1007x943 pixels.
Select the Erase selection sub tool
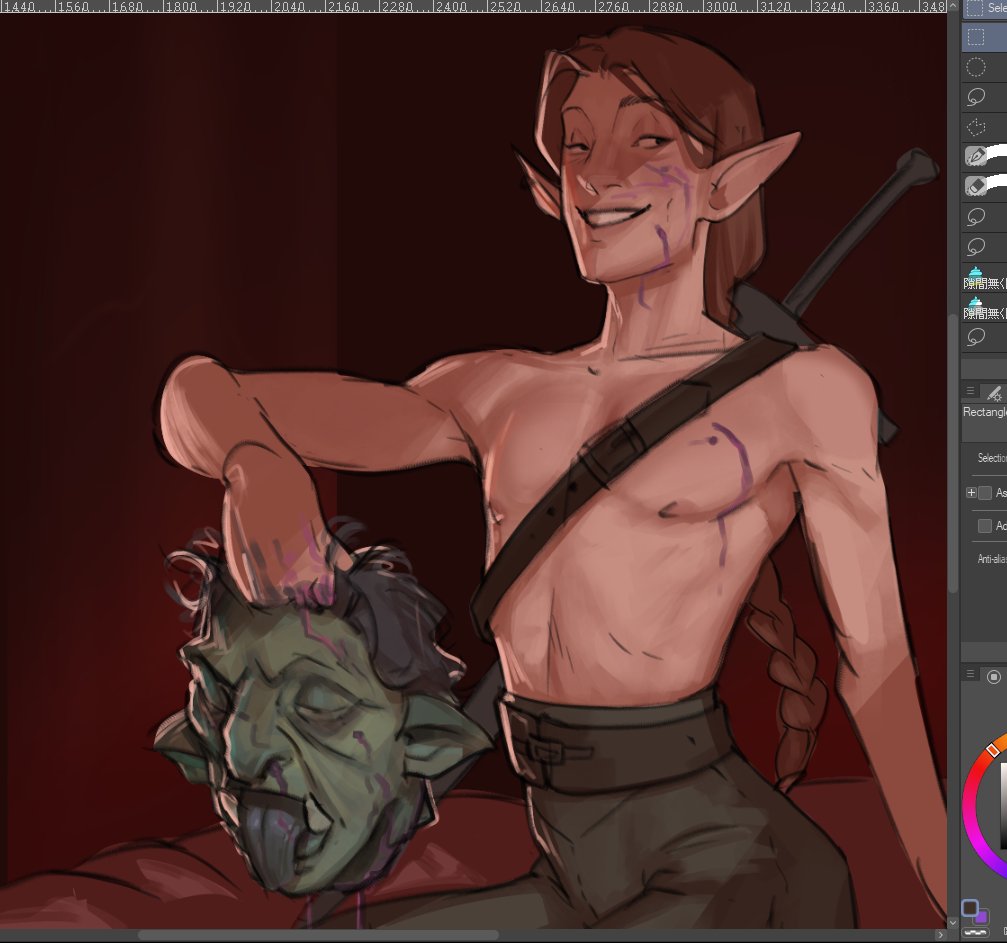(984, 186)
